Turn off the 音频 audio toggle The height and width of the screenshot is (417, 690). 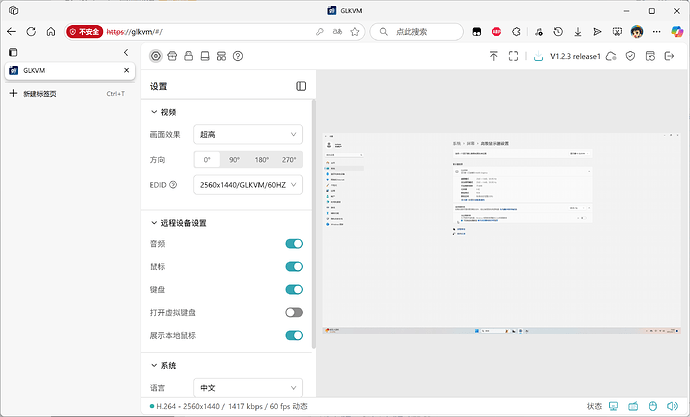tap(294, 243)
